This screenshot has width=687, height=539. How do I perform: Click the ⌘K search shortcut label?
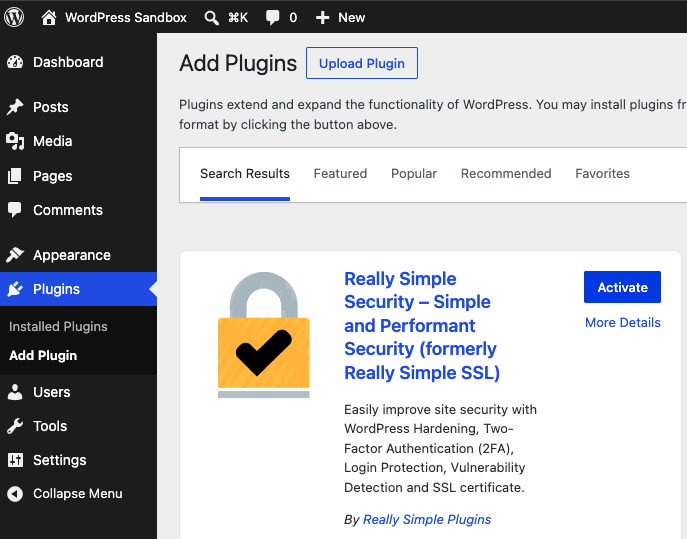238,18
